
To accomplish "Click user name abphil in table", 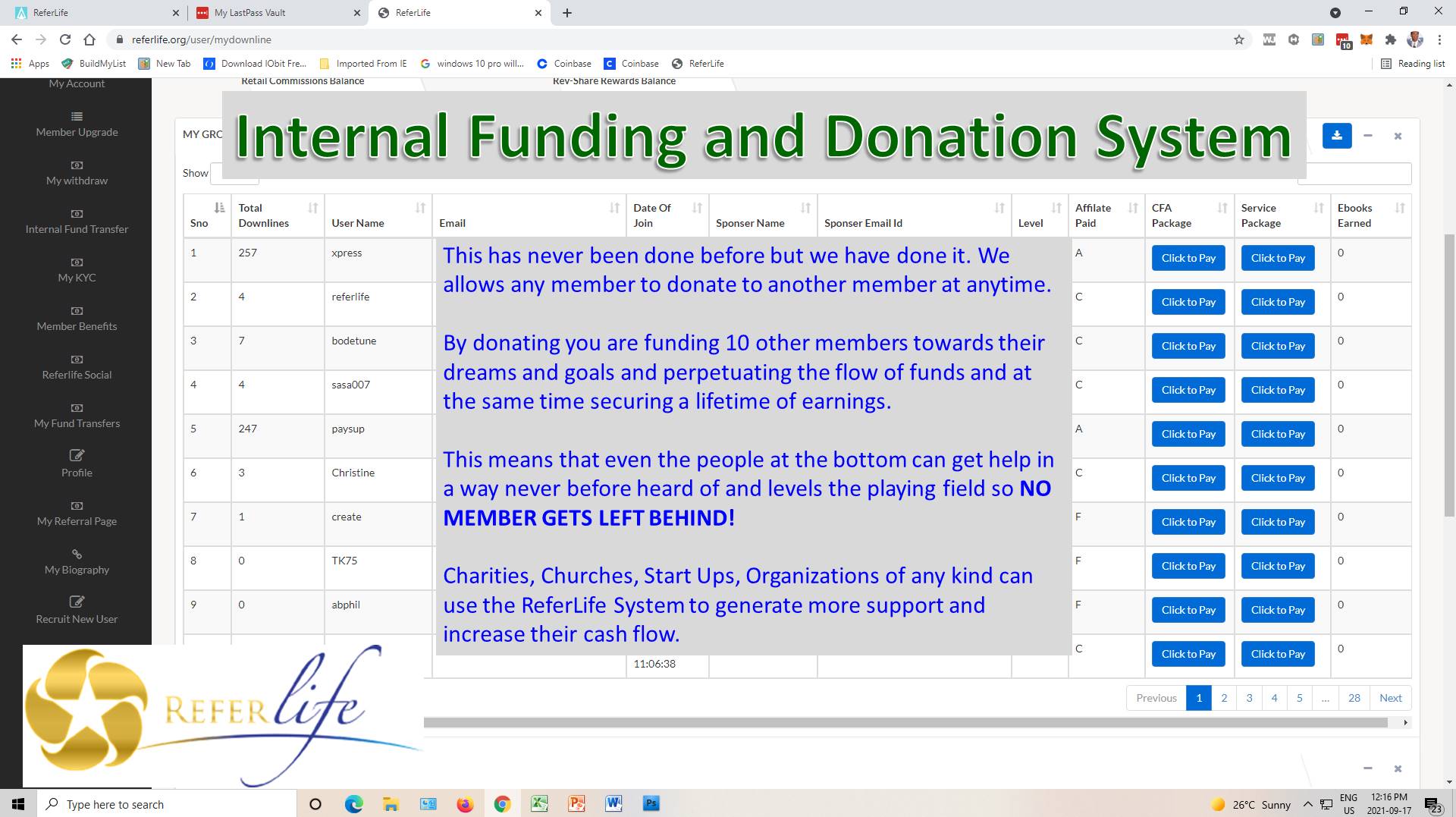I will pos(346,605).
